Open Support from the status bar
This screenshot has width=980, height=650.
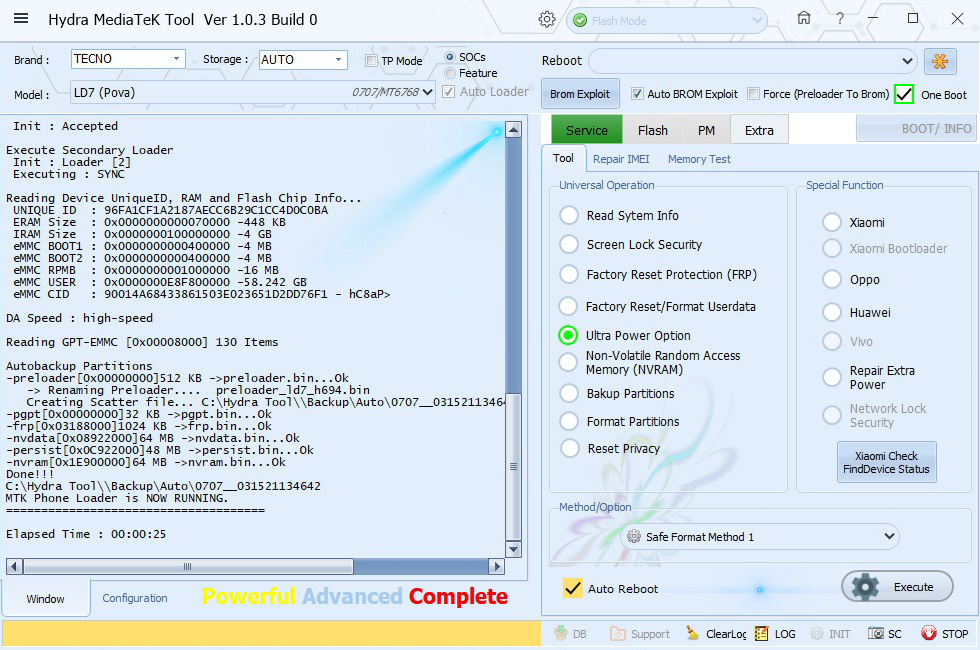[640, 634]
